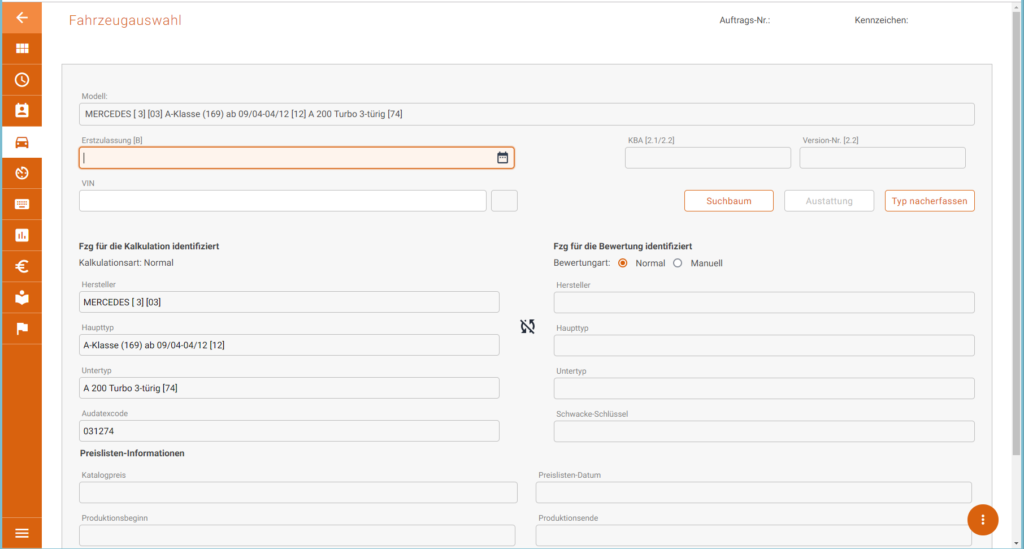
Task: Open the orange three-dot floating action menu
Action: coord(982,520)
